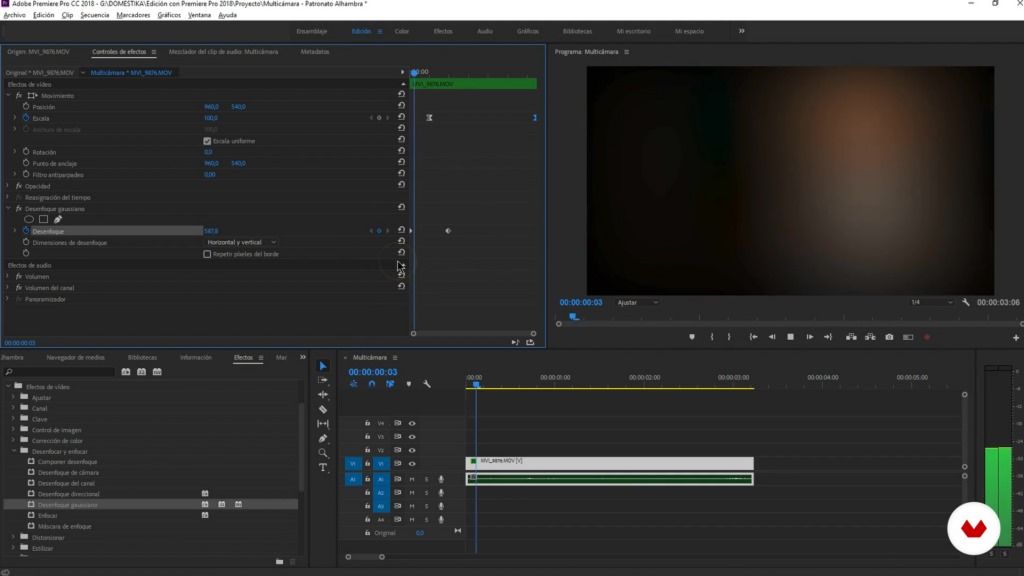Click the Desenfoque blur value field
The image size is (1024, 576).
pyautogui.click(x=211, y=231)
